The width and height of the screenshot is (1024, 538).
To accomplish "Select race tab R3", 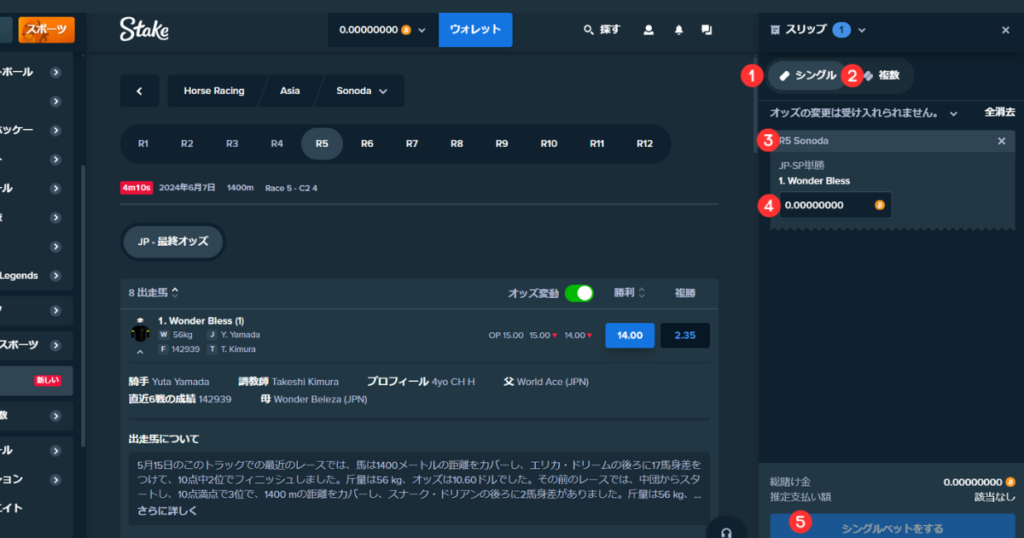I will (x=232, y=144).
